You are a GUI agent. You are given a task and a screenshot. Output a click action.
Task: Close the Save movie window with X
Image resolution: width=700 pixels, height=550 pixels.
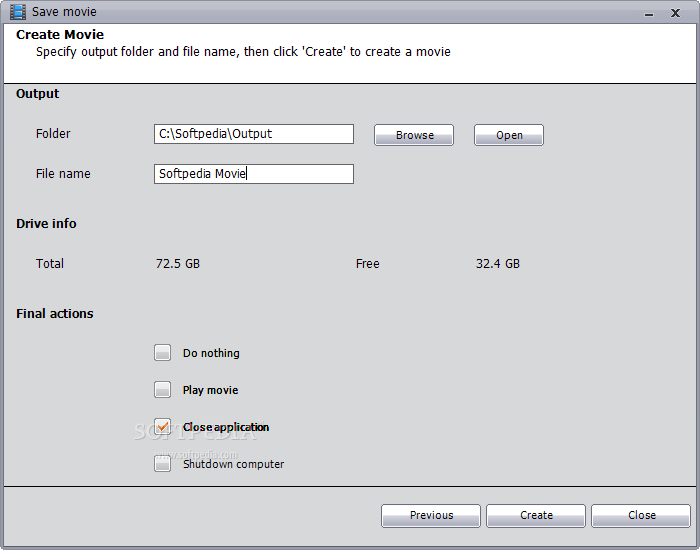coord(675,13)
